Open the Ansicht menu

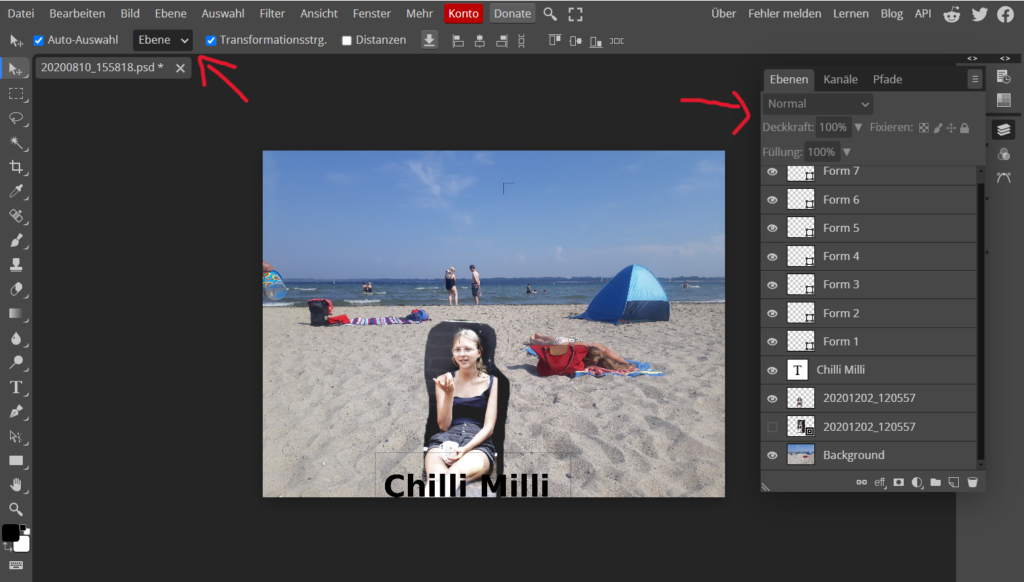(x=319, y=13)
